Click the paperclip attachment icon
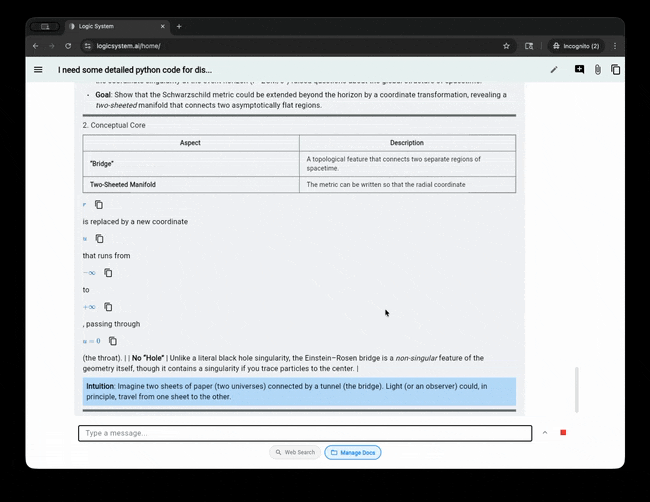The height and width of the screenshot is (502, 650). (597, 70)
